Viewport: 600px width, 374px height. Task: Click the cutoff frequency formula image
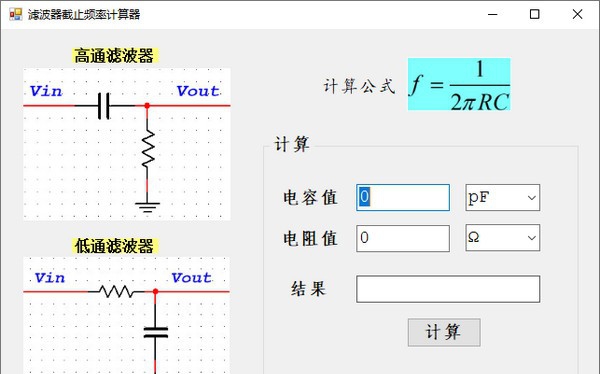pos(459,84)
